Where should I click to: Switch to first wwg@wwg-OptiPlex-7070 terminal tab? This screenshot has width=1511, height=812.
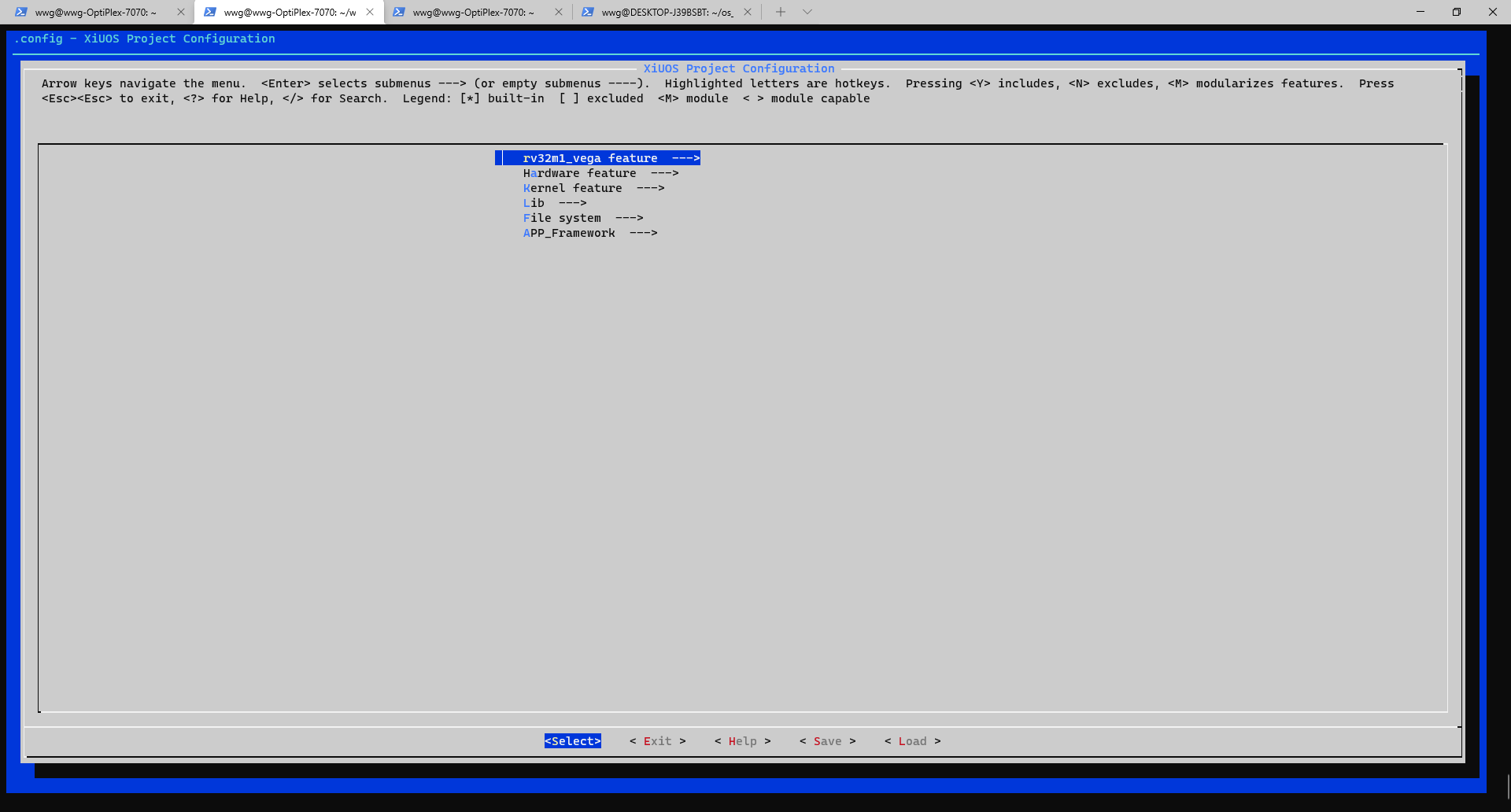[96, 13]
